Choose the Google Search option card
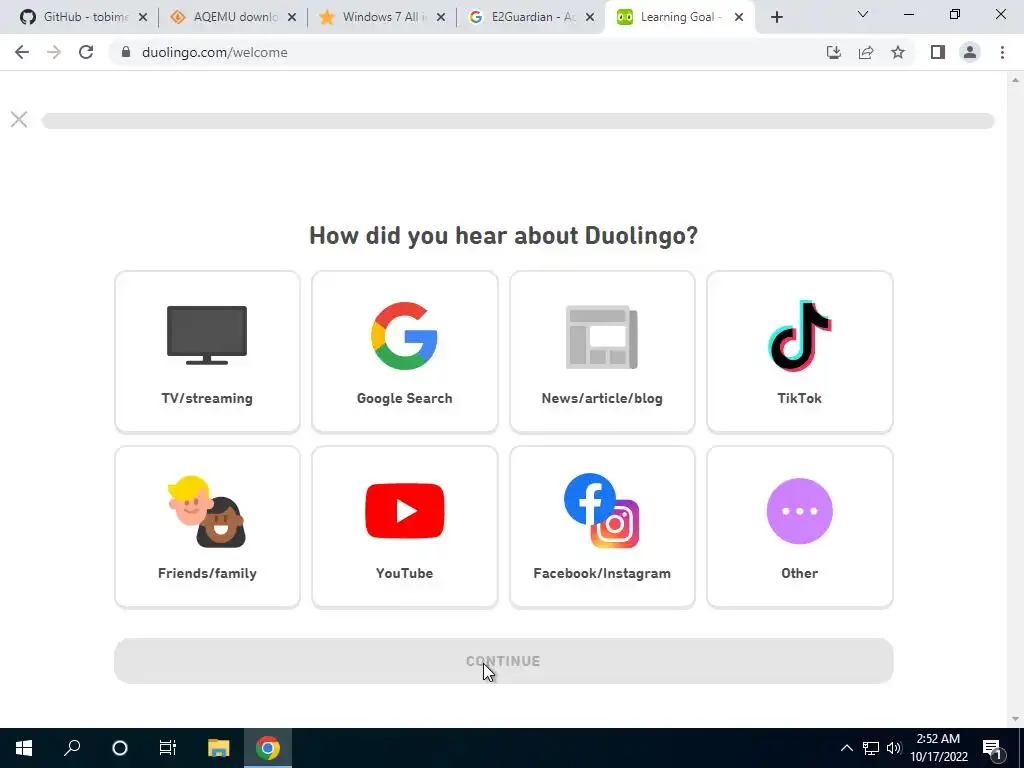1024x768 pixels. (x=404, y=352)
